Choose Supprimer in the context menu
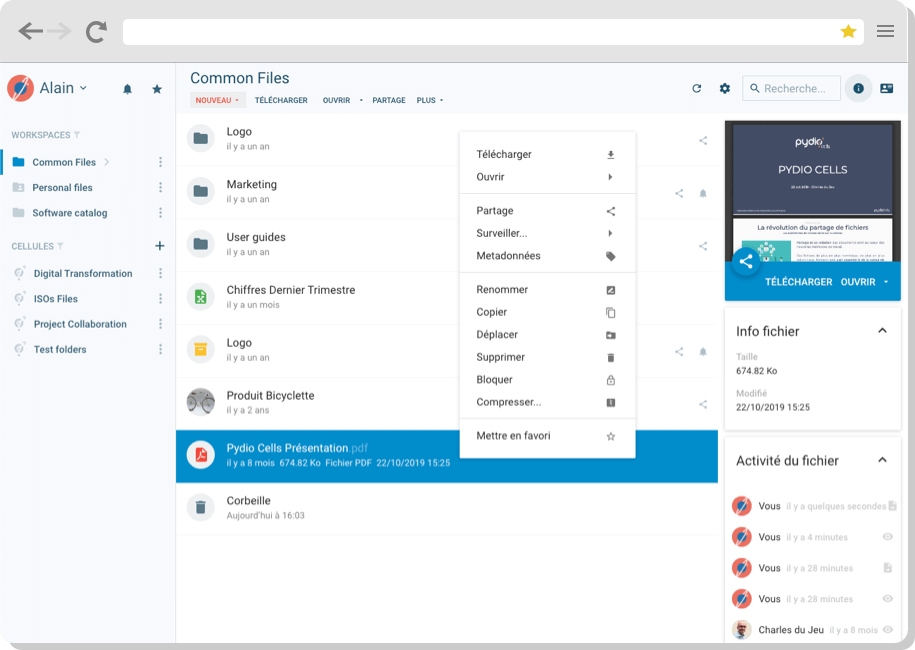 [x=547, y=357]
